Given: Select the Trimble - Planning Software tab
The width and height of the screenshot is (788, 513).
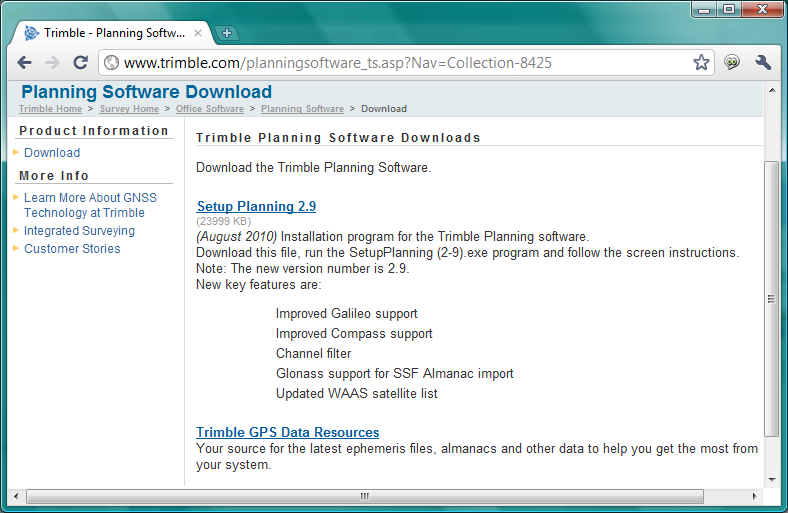Looking at the screenshot, I should pos(113,33).
